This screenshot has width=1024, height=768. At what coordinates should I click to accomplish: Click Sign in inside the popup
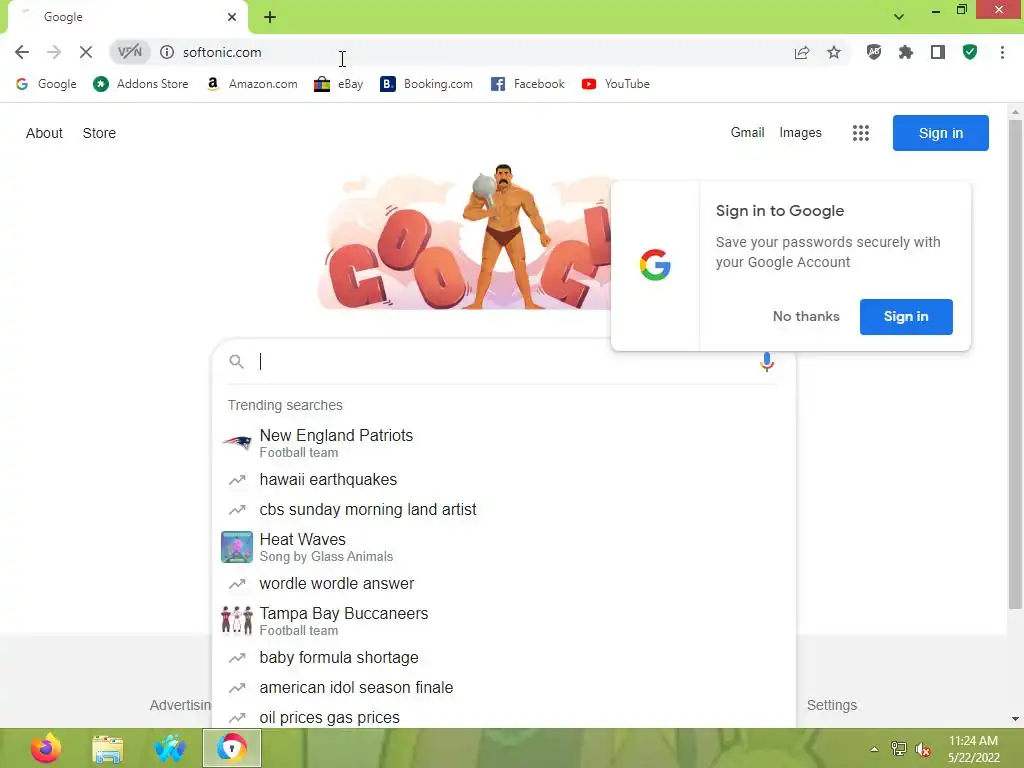pos(906,317)
